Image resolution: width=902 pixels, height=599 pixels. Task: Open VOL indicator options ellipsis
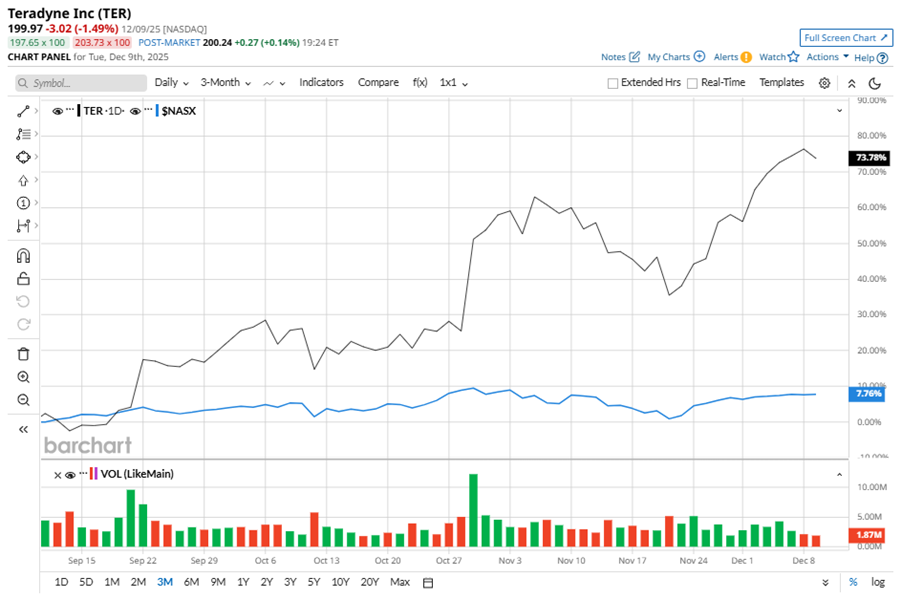coord(83,472)
